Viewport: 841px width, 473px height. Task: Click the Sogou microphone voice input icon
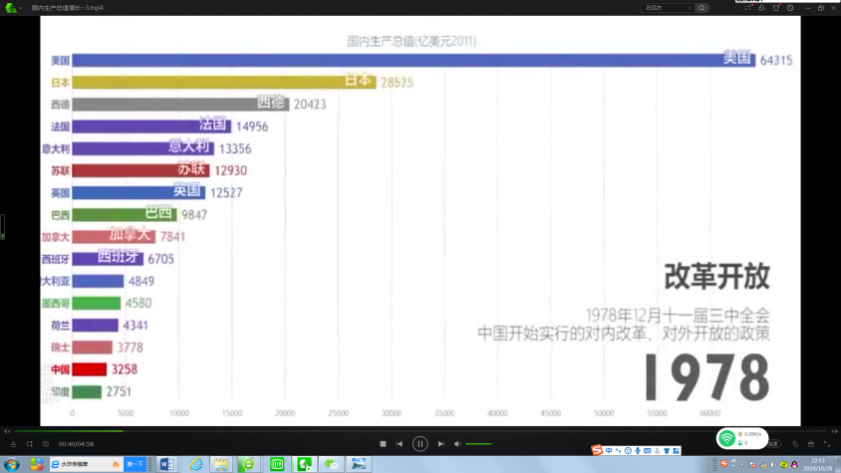coord(637,451)
